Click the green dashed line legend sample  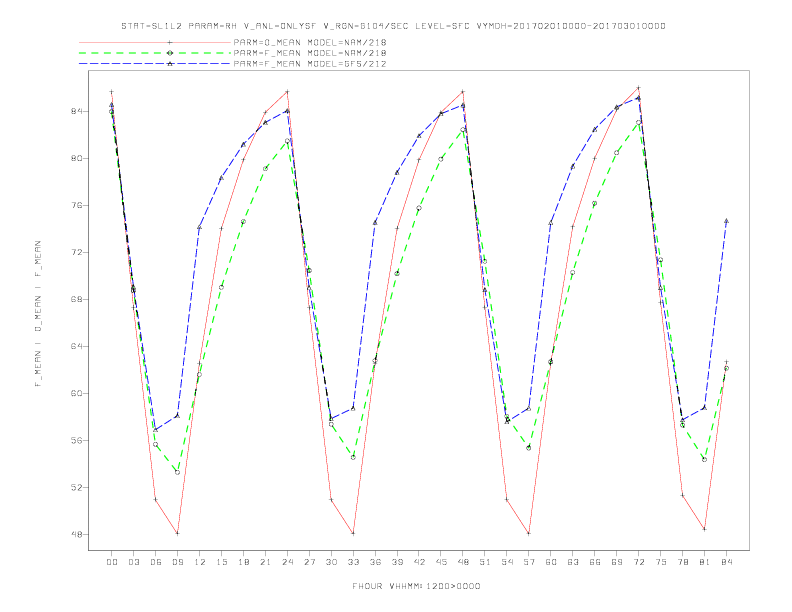click(x=155, y=53)
